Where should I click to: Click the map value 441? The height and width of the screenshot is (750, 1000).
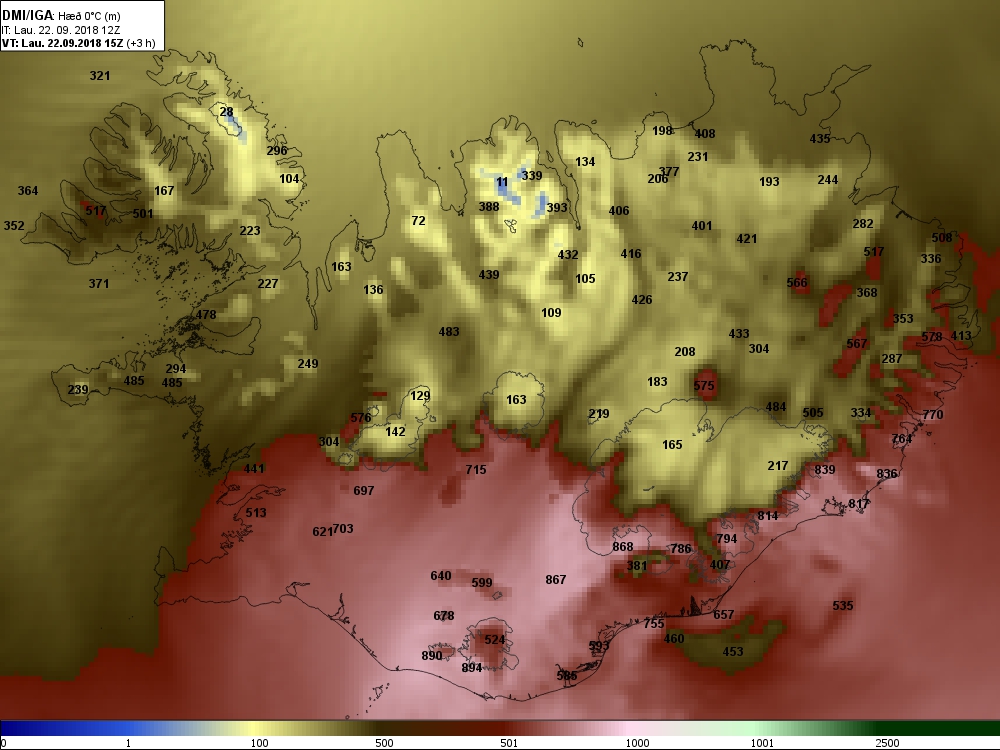click(x=254, y=469)
